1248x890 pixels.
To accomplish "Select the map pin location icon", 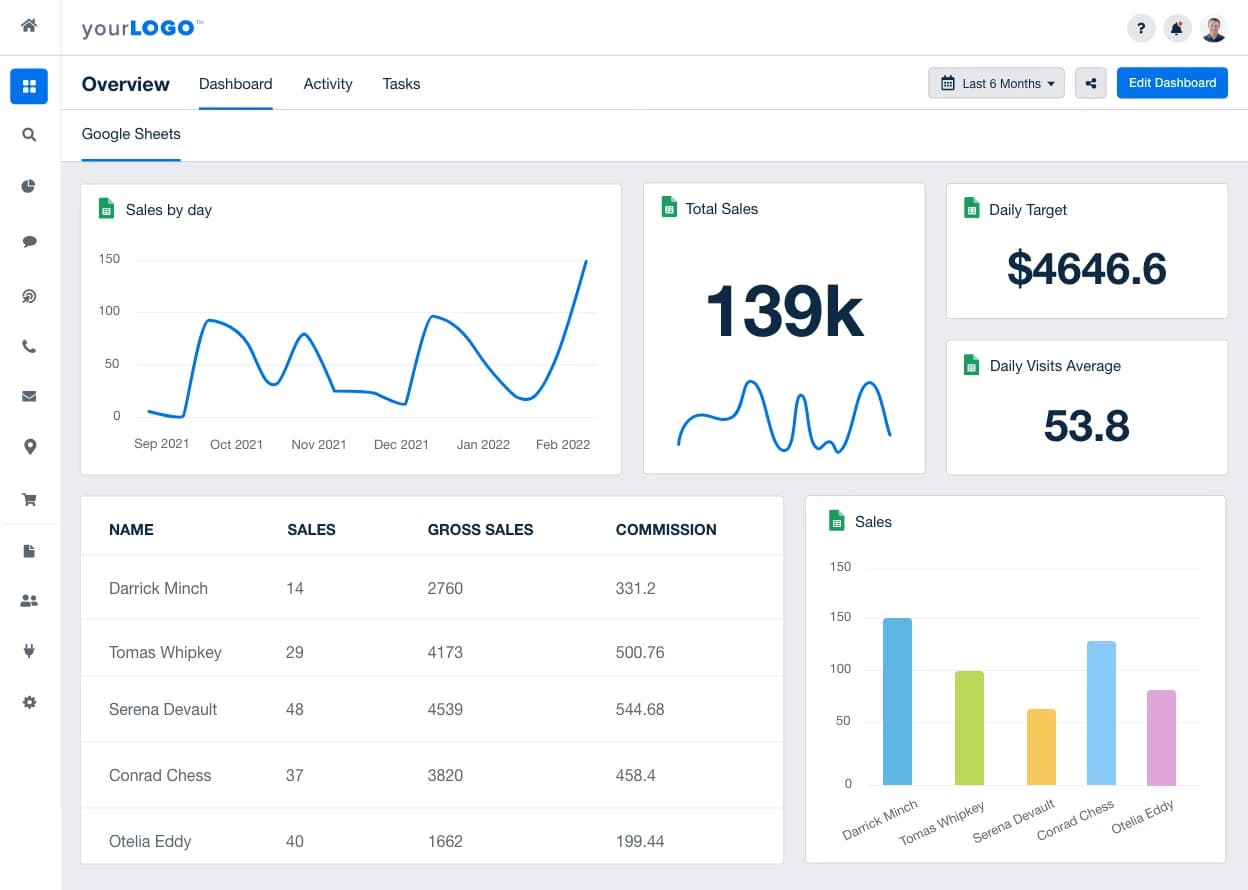I will 29,447.
